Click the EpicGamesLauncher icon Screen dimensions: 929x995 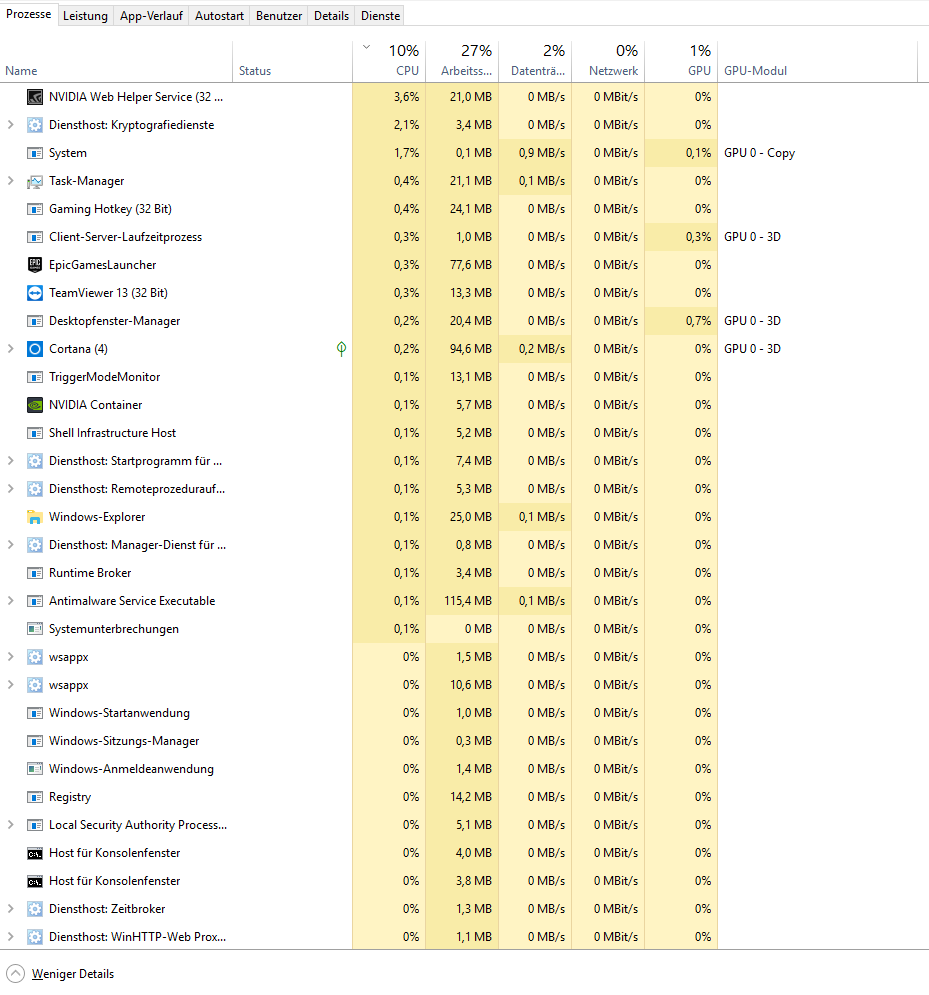coord(35,265)
